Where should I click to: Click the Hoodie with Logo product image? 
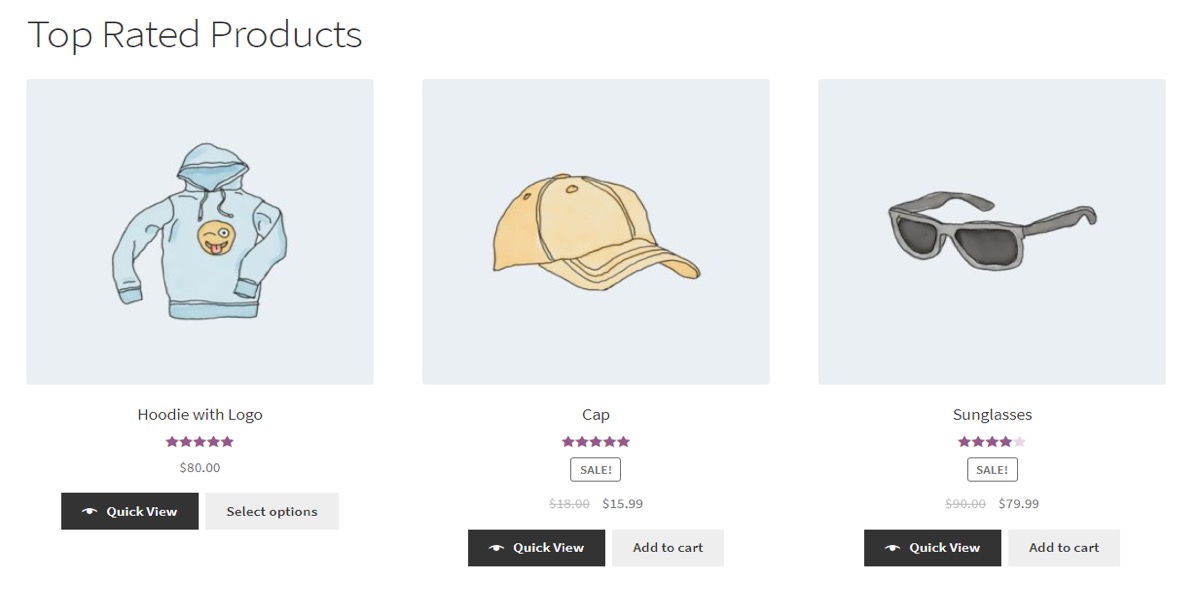[200, 232]
